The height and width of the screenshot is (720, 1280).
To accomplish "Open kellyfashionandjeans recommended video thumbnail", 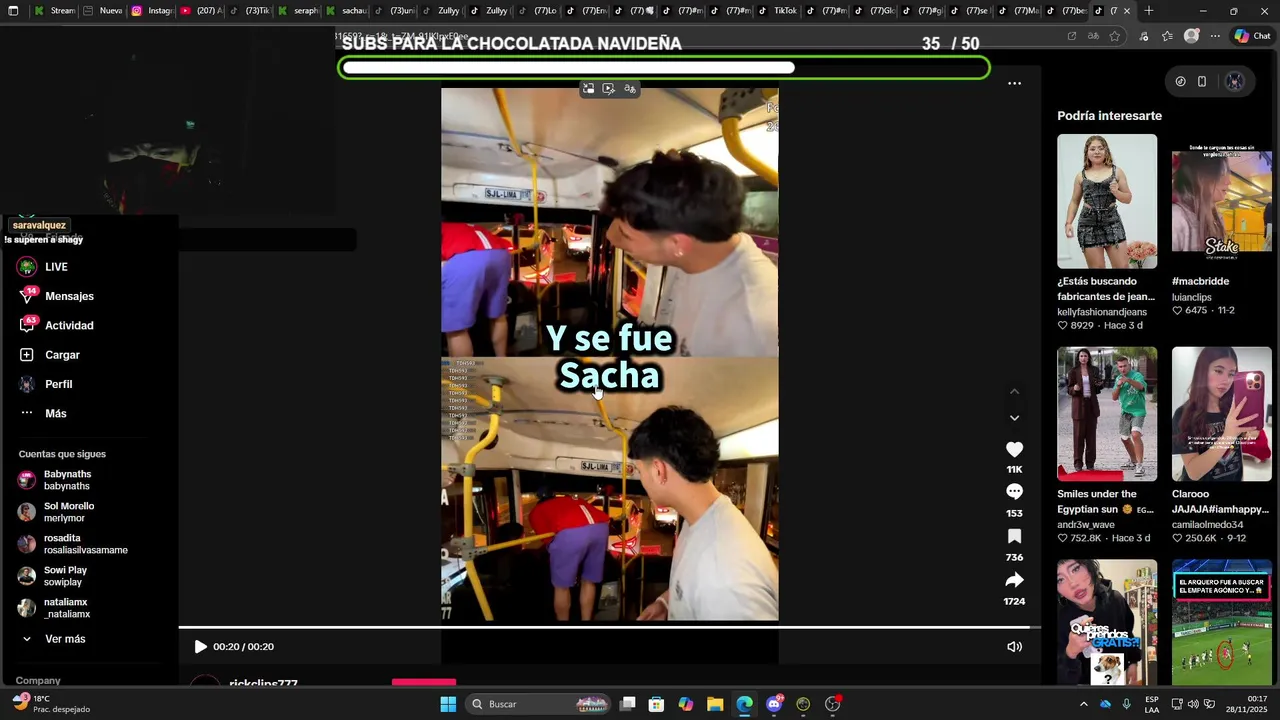I will (1107, 201).
